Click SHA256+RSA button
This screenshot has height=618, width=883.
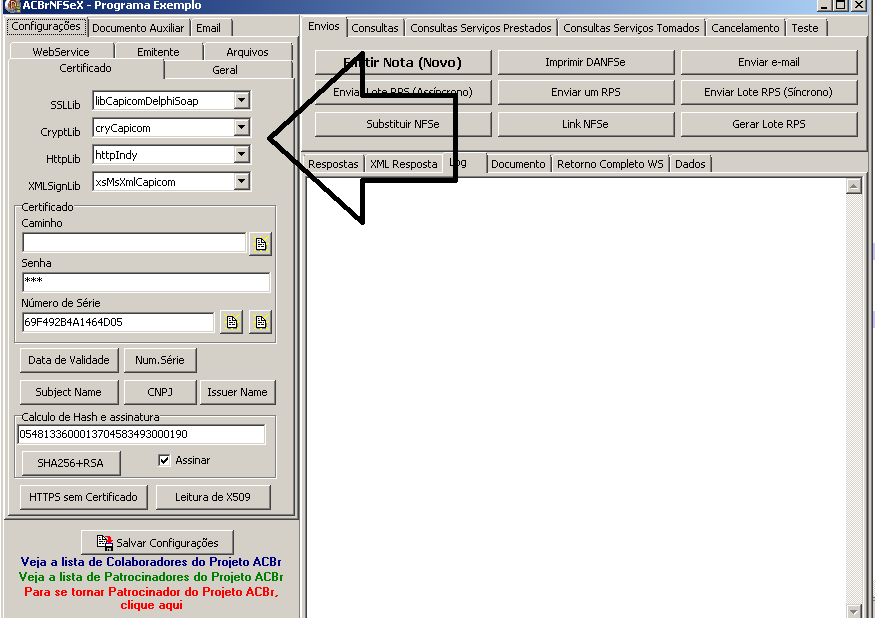70,463
